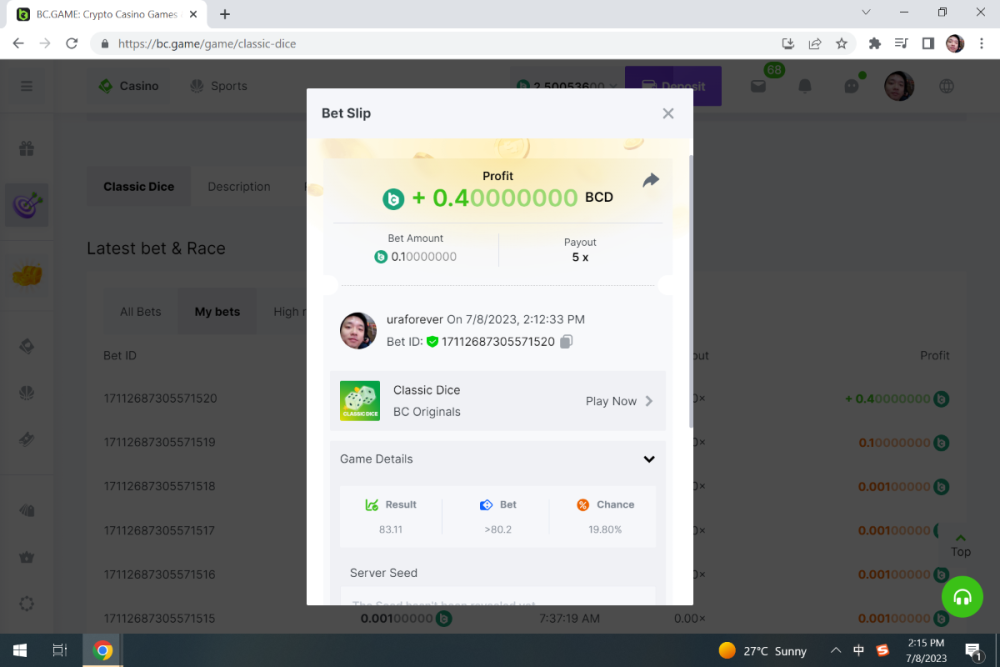The image size is (1000, 667).
Task: Select the dartboard casino games sidebar icon
Action: click(x=26, y=204)
